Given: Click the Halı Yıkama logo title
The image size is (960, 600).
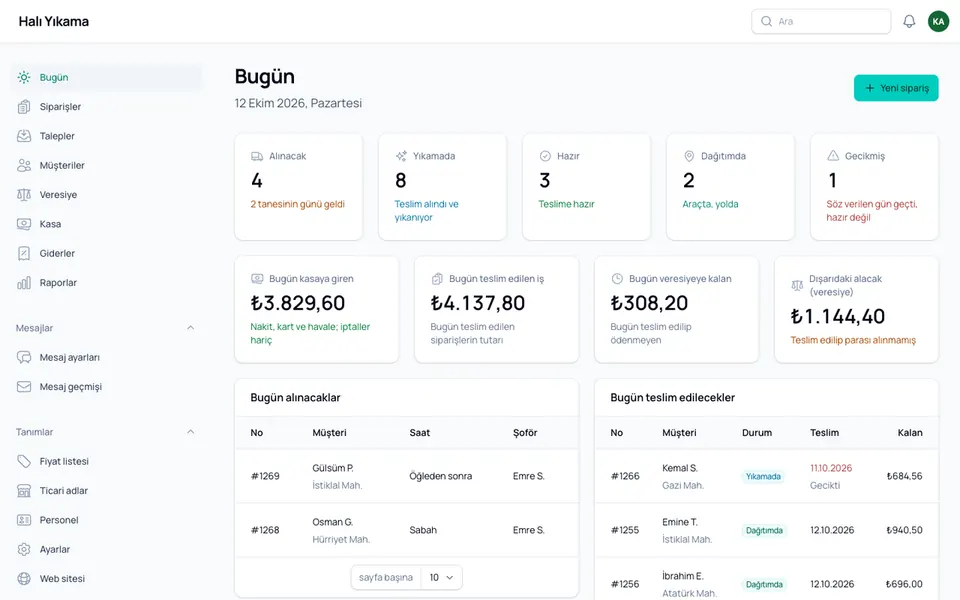Looking at the screenshot, I should tap(54, 21).
